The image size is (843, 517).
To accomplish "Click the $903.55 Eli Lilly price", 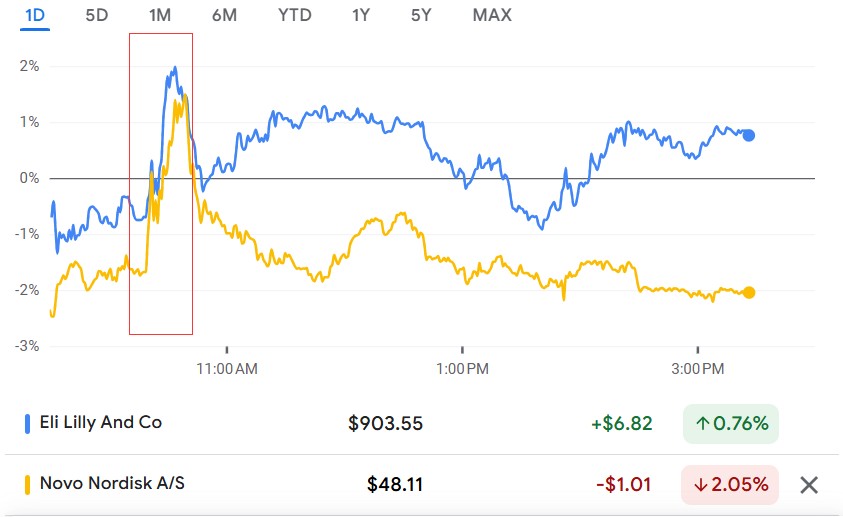I will (x=385, y=424).
